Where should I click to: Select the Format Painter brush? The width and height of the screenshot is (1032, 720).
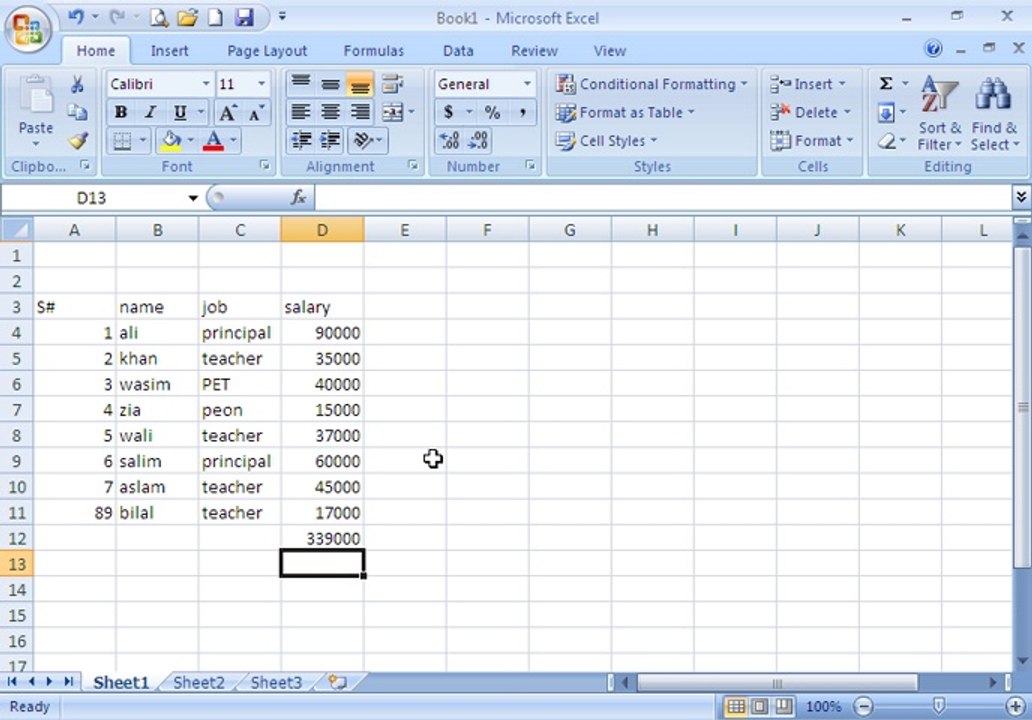point(78,140)
